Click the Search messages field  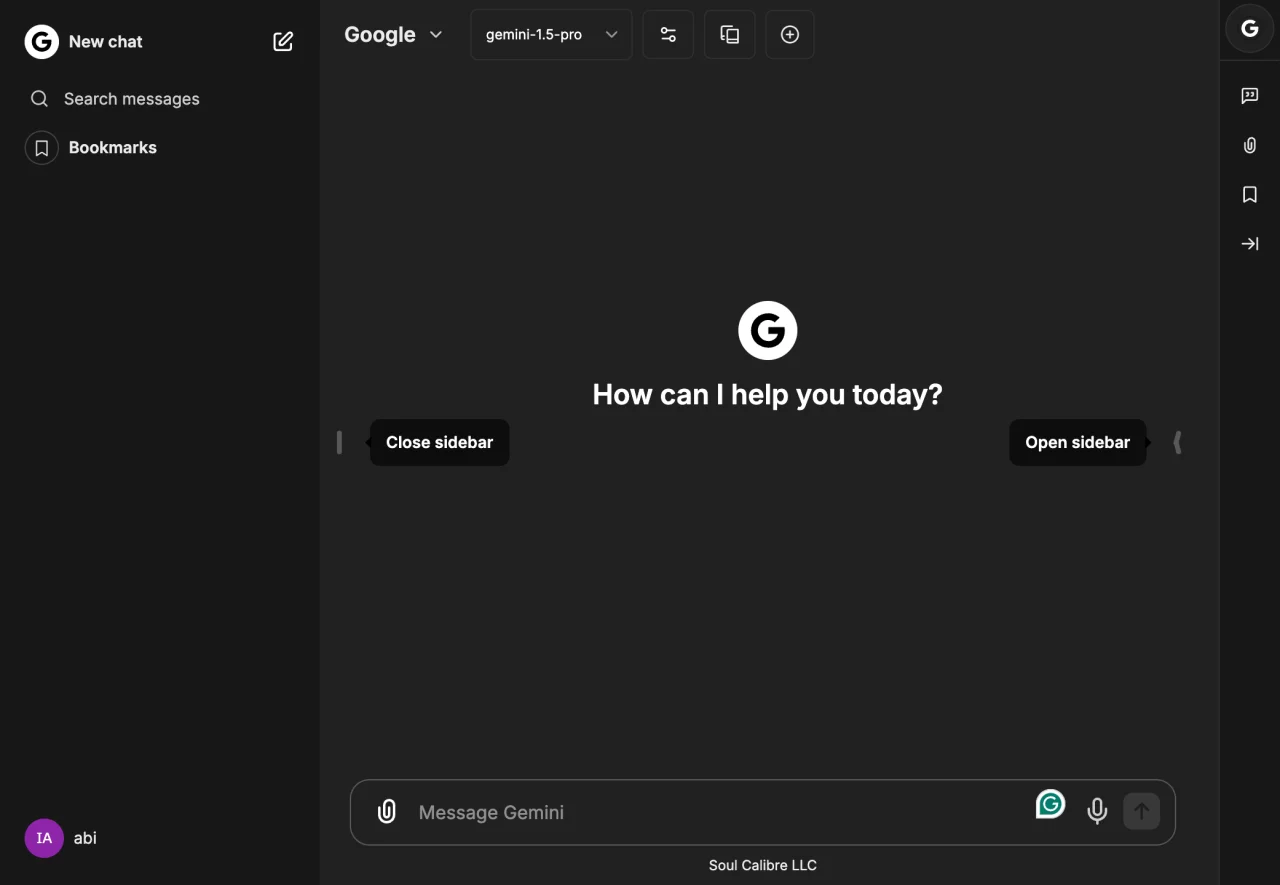[160, 98]
